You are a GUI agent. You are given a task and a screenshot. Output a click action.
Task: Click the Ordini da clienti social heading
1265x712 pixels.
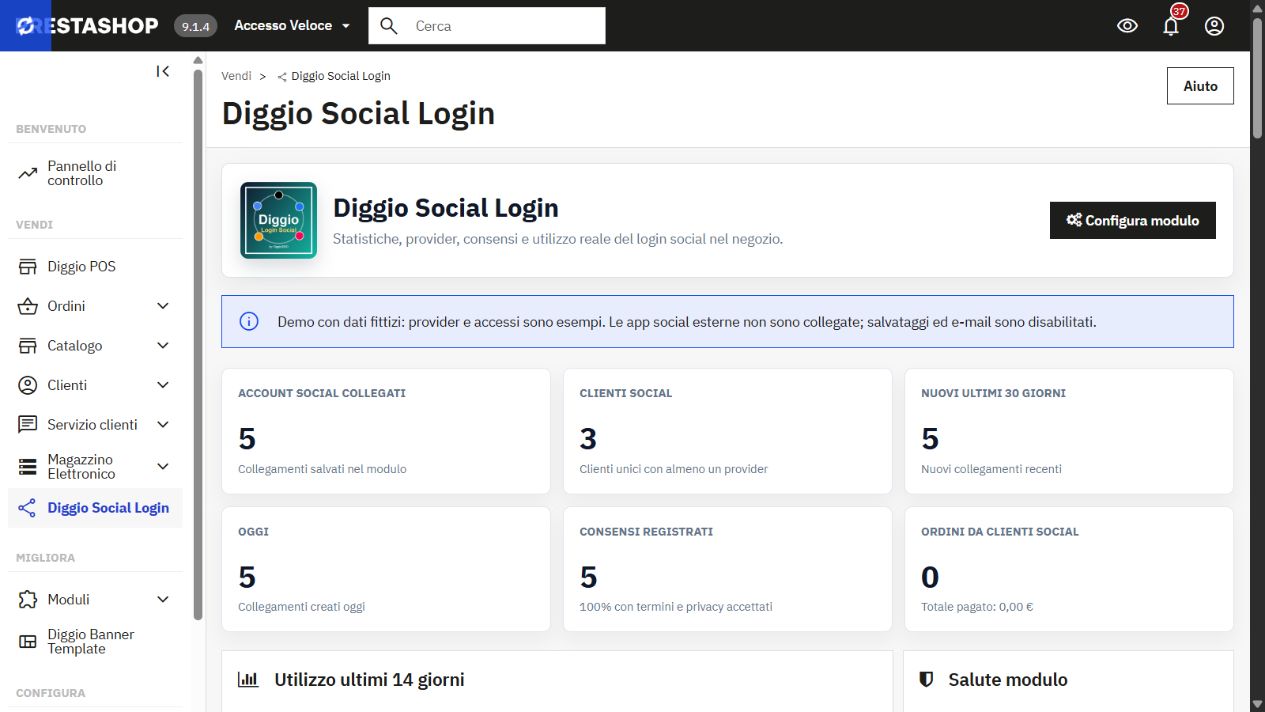click(1000, 532)
